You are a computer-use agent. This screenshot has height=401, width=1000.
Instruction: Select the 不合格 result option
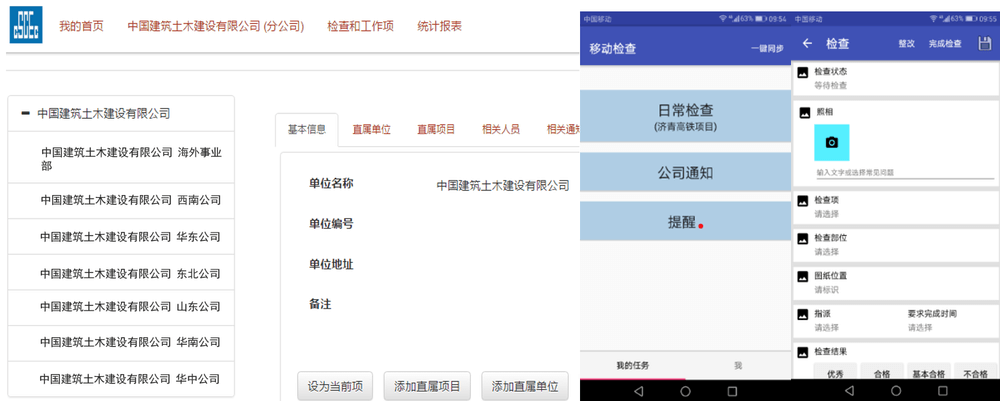(976, 373)
